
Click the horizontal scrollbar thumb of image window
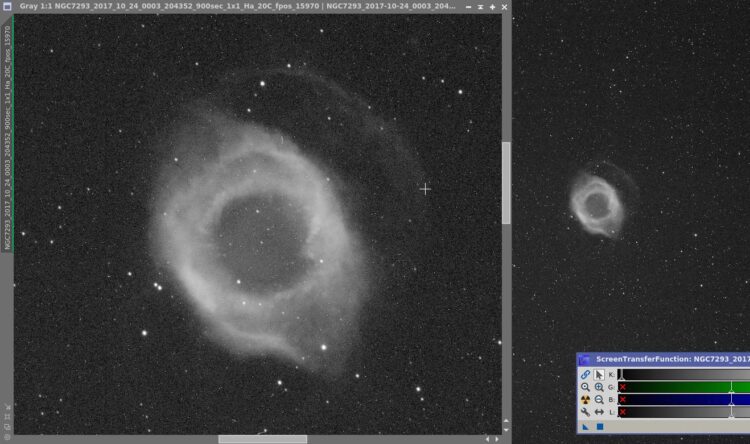(263, 439)
